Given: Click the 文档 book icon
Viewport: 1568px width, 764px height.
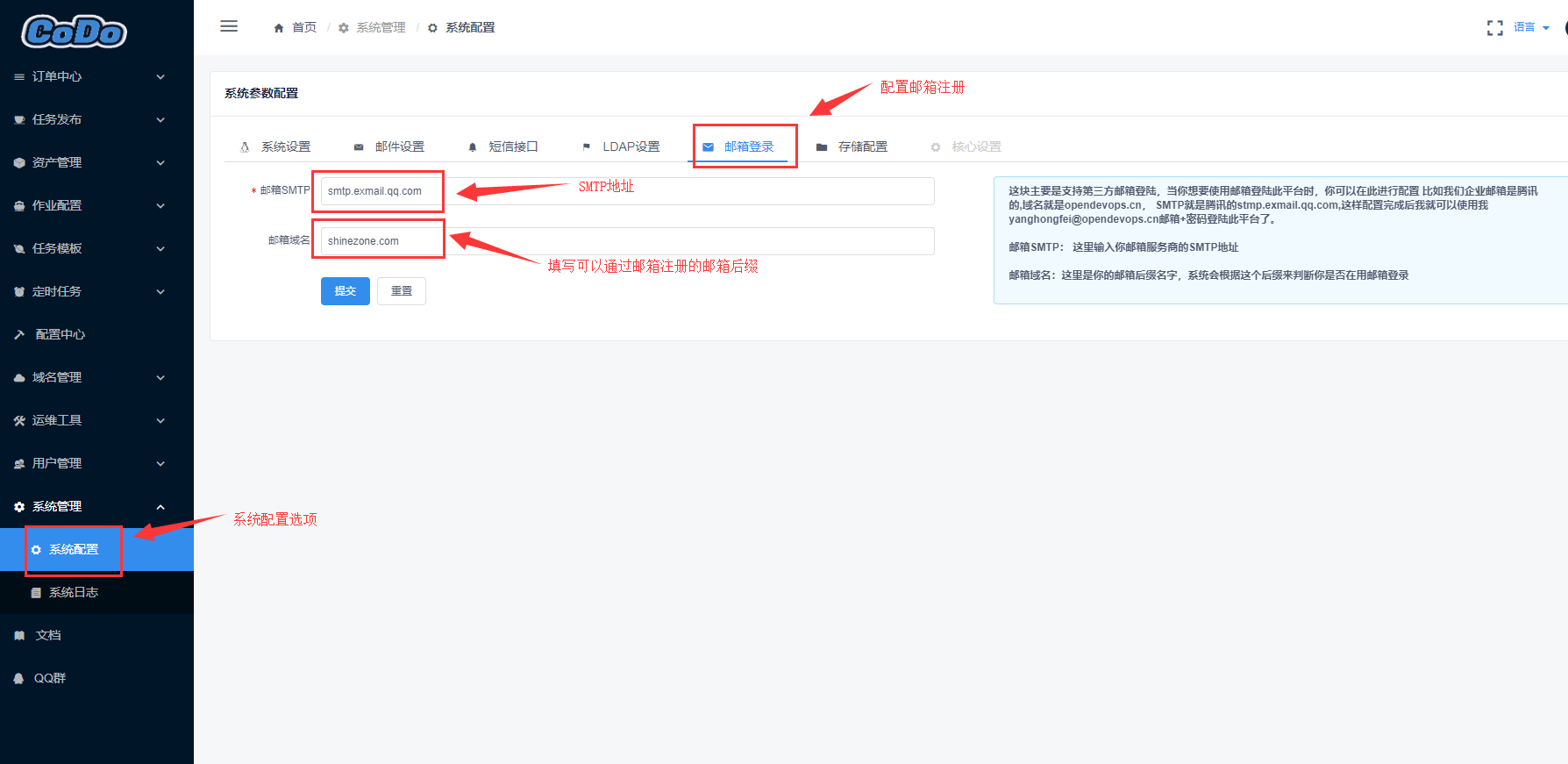Looking at the screenshot, I should 19,635.
